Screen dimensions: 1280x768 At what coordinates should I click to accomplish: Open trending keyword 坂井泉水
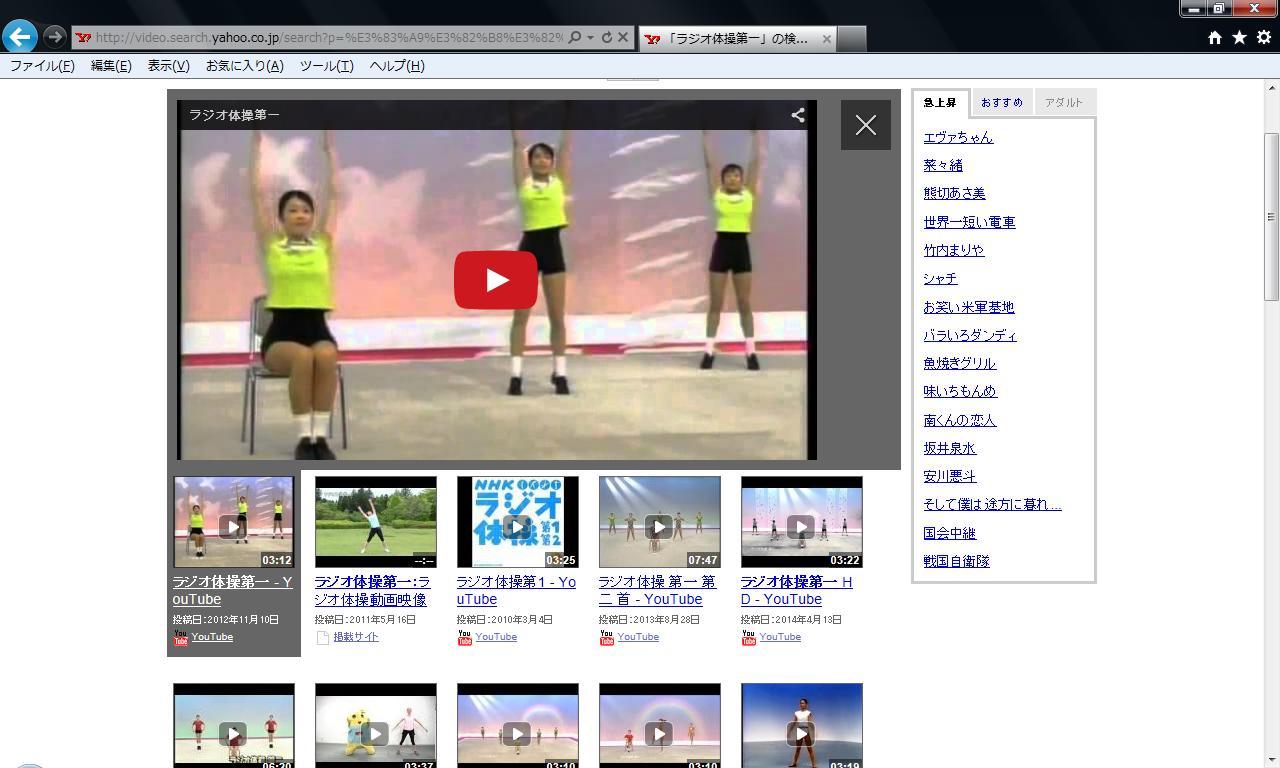point(949,448)
